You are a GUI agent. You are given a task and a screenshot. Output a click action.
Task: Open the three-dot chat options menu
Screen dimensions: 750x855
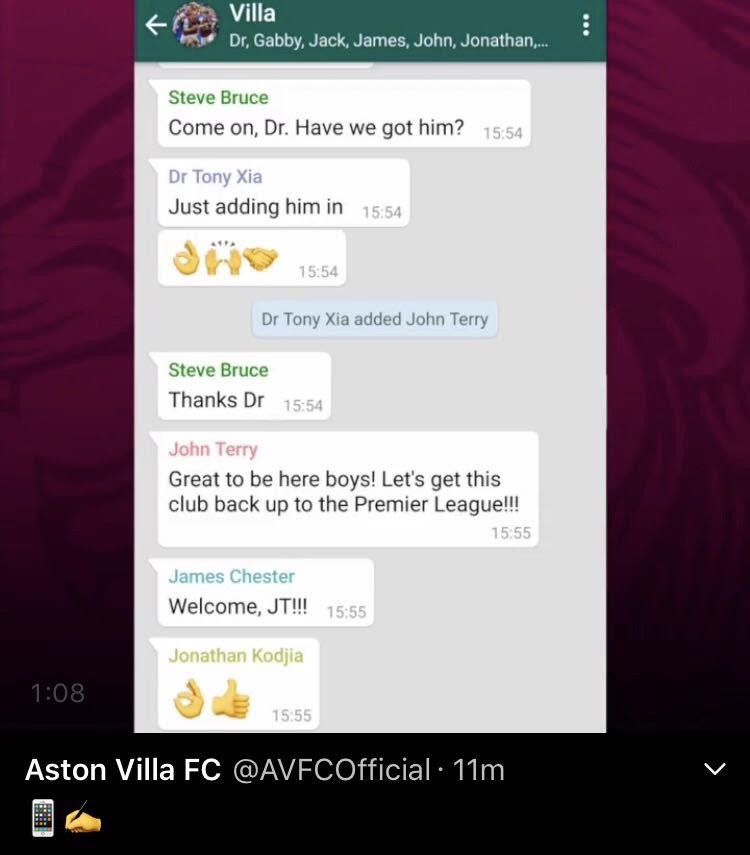pyautogui.click(x=586, y=25)
